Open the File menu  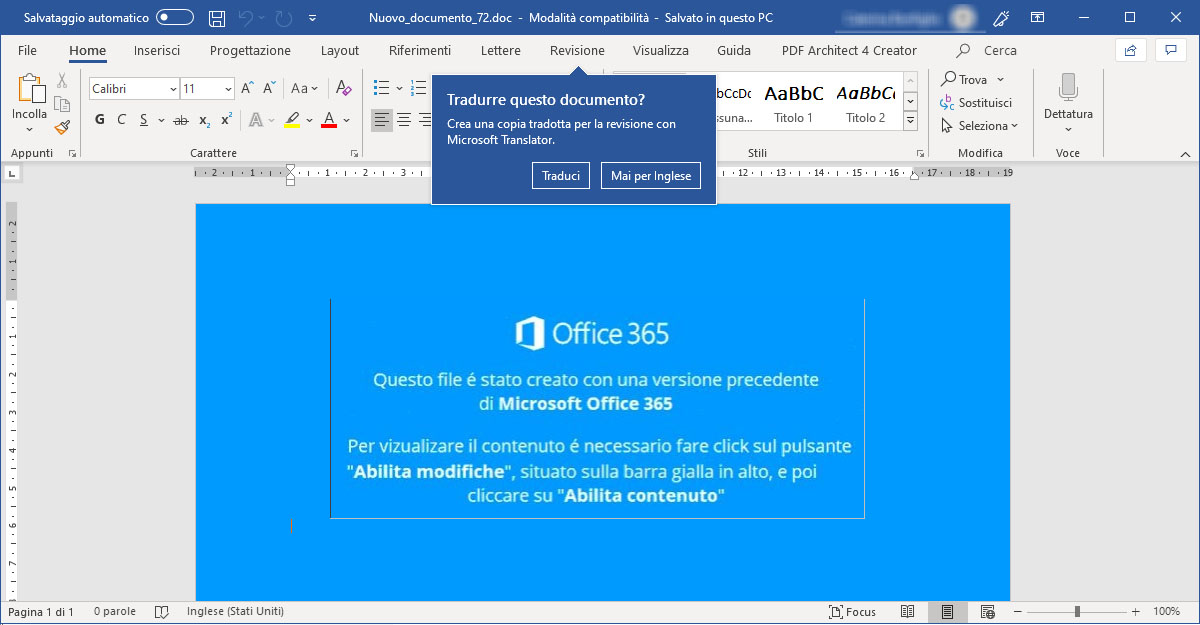click(27, 50)
